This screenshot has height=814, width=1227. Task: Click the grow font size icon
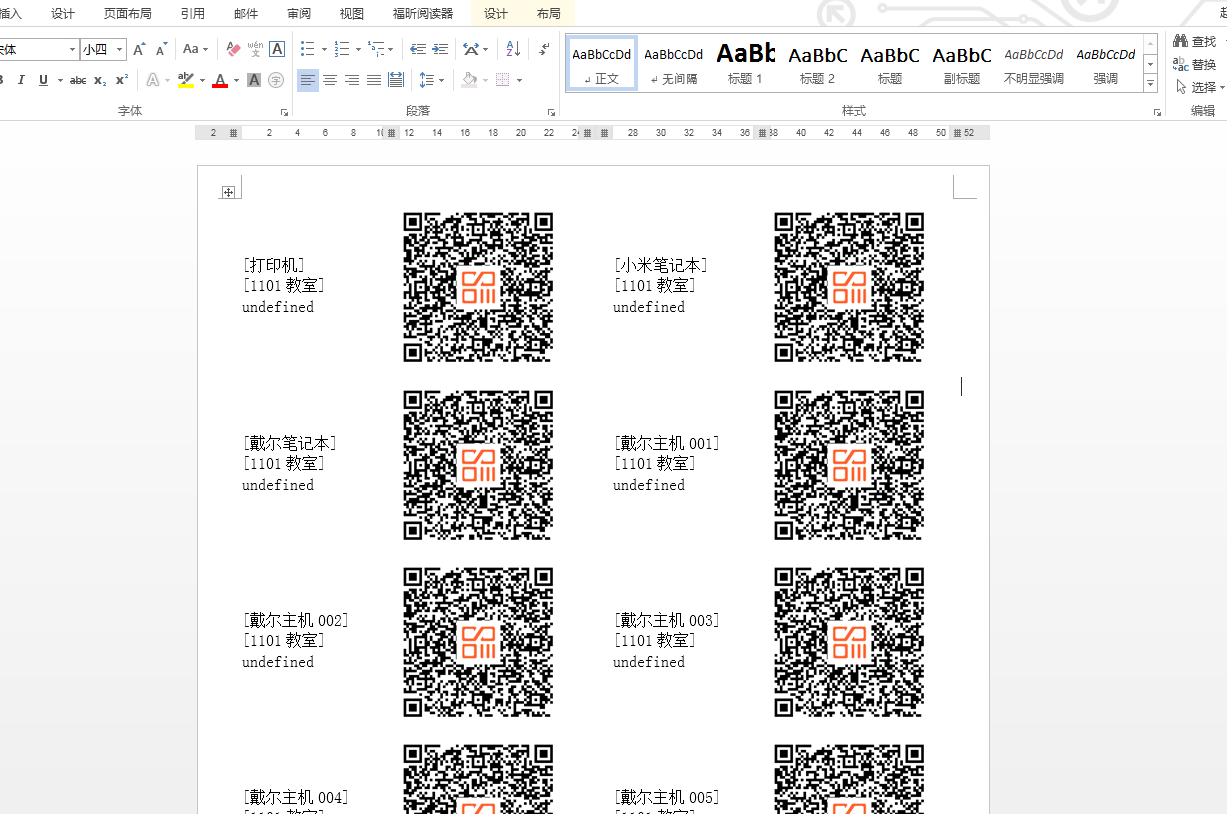click(139, 49)
